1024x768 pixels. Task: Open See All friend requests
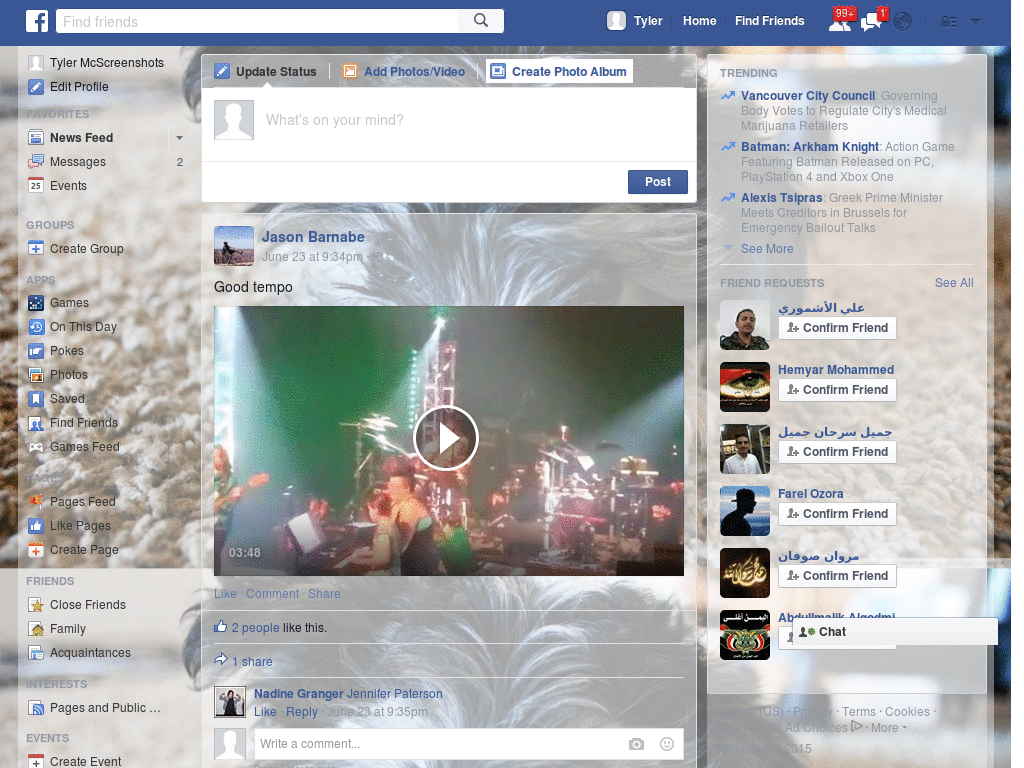[x=953, y=283]
